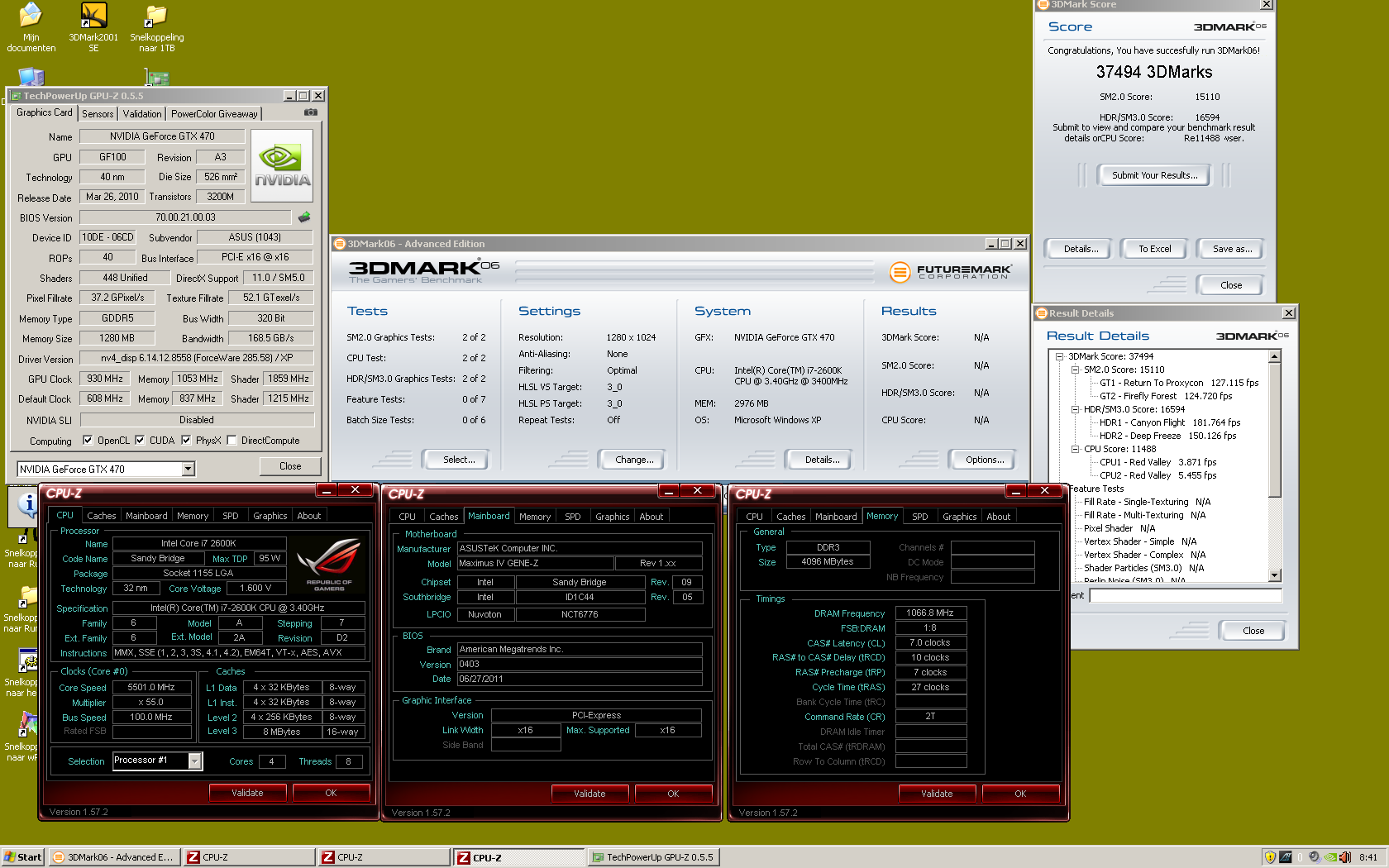1389x868 pixels.
Task: Click the GPU-Z BIOS save chip icon
Action: point(304,217)
